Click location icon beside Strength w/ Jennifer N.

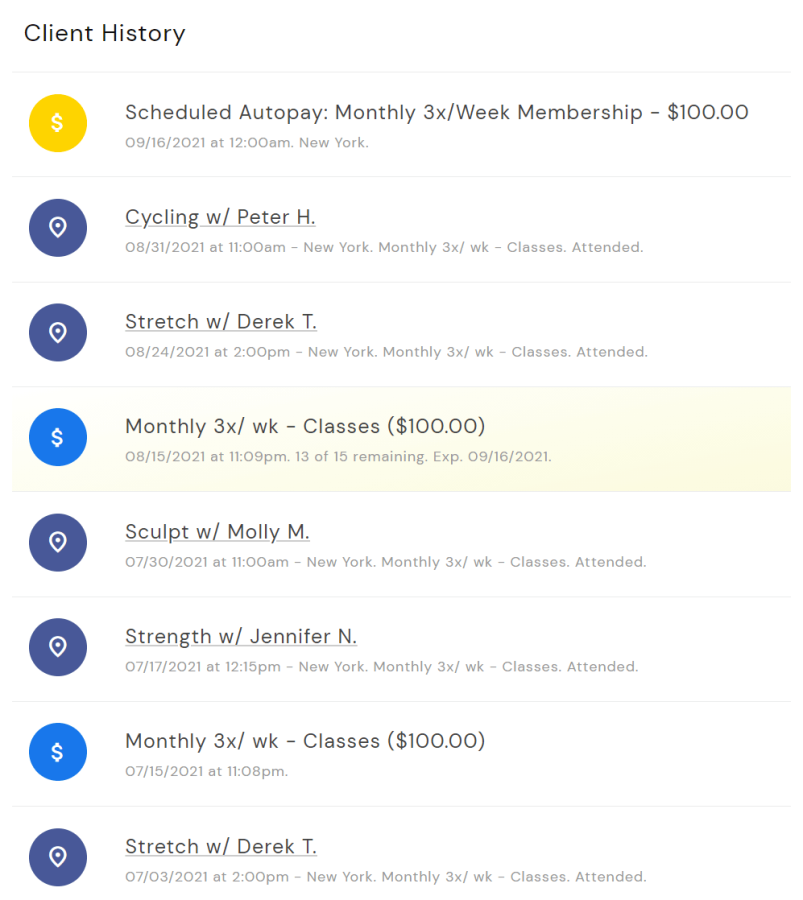click(58, 647)
